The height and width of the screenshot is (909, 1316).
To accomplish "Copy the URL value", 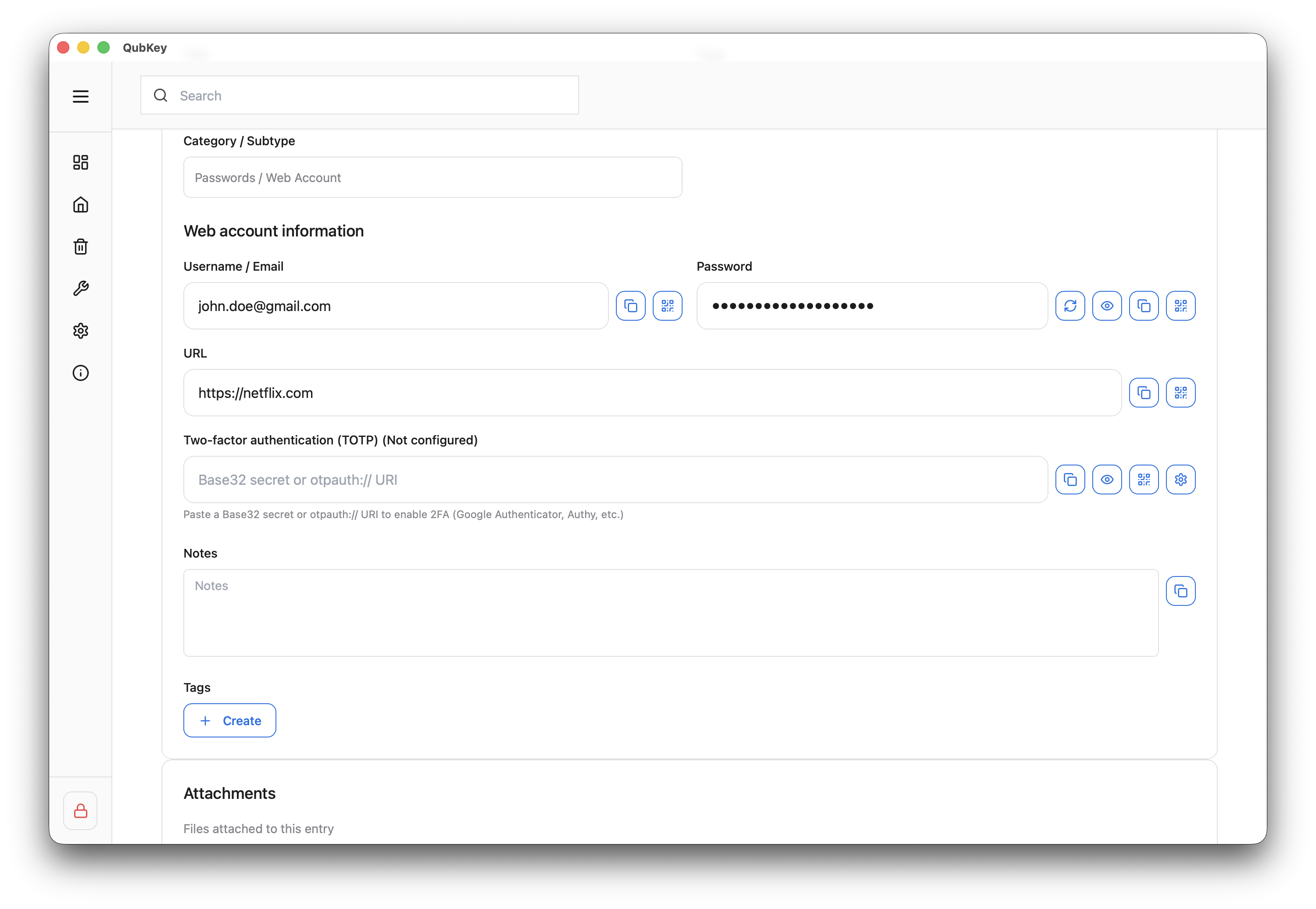I will point(1144,392).
